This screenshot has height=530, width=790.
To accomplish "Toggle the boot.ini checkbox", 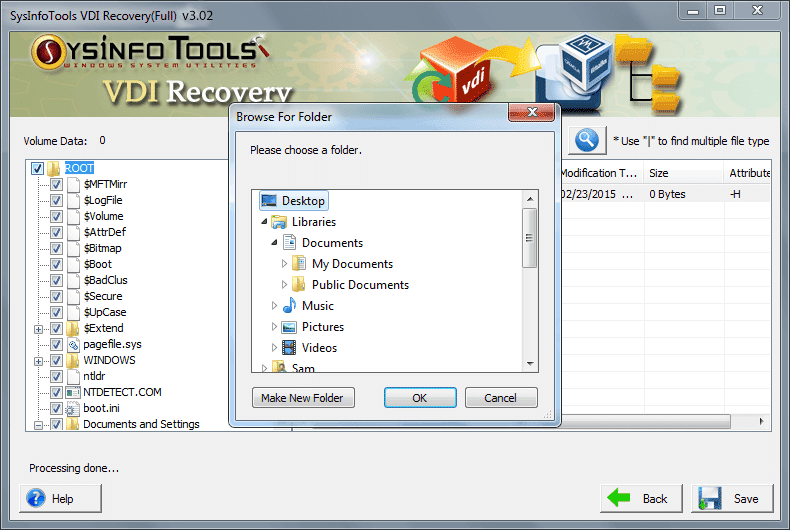I will coord(56,409).
